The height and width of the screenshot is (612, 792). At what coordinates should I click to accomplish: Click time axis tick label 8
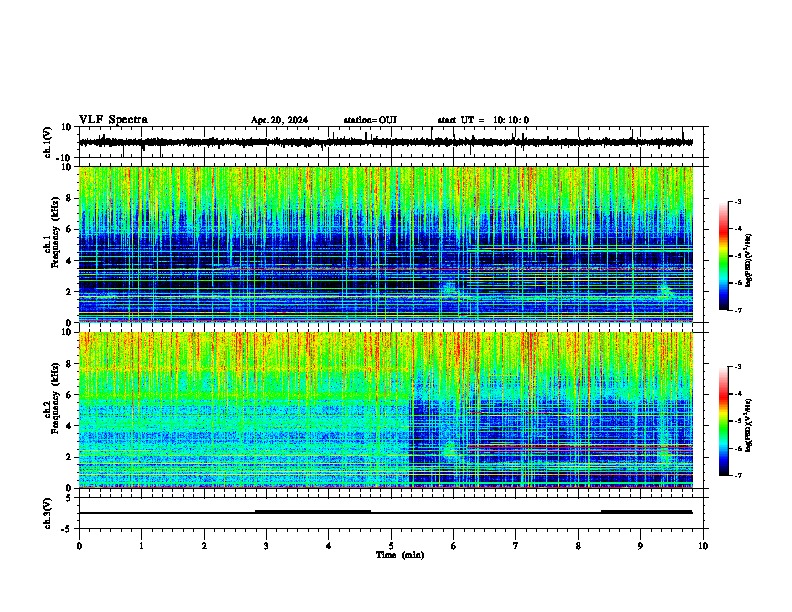coord(578,545)
